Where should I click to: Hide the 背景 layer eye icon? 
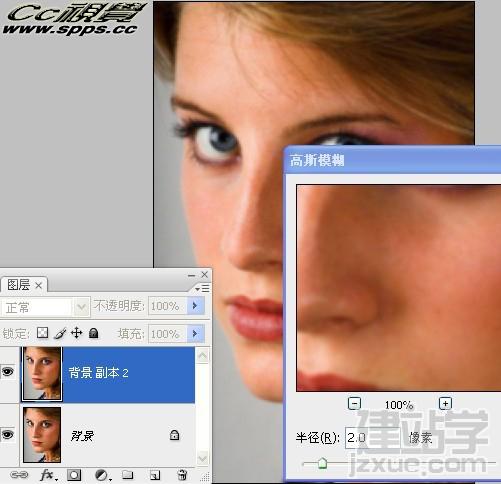(8, 434)
